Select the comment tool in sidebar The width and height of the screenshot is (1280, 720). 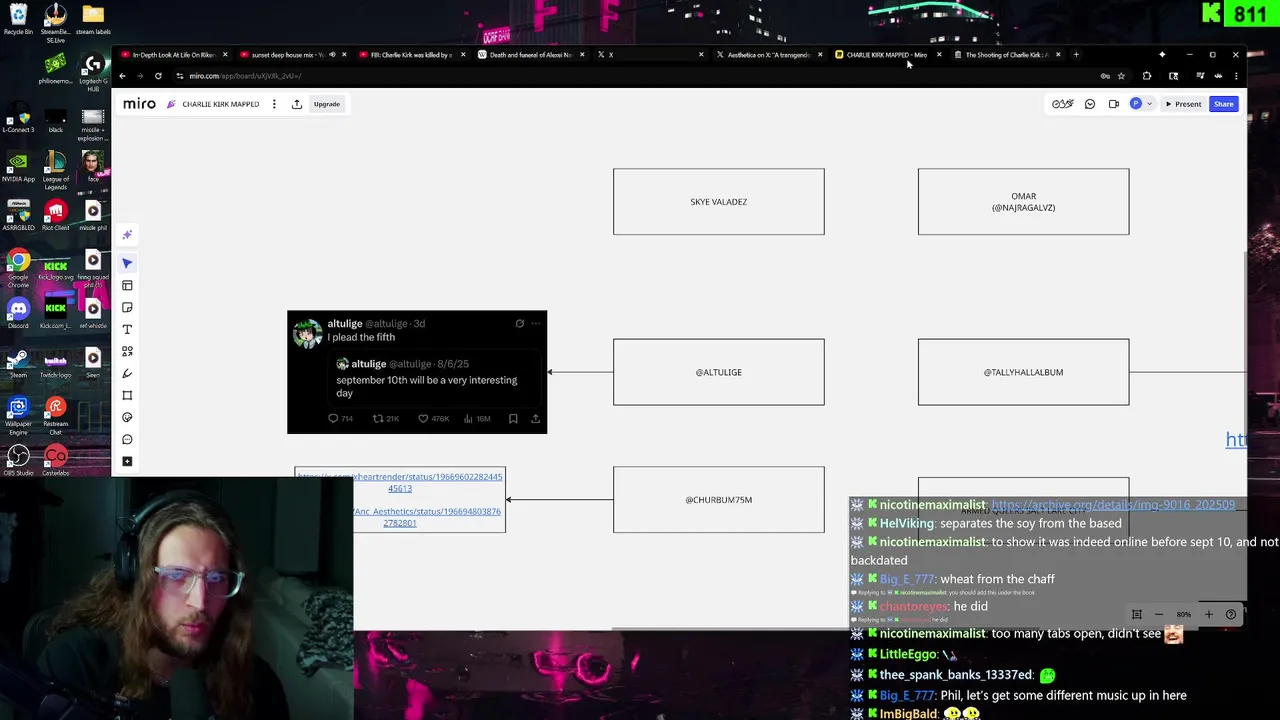click(x=127, y=440)
